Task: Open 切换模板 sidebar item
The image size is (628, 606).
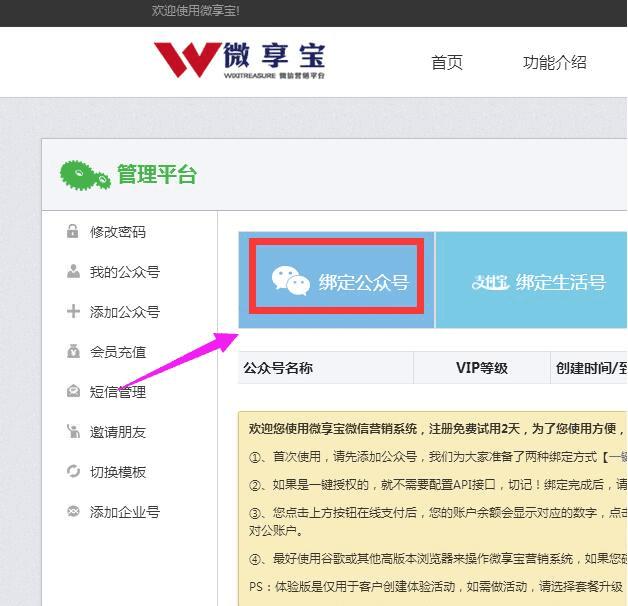Action: (x=118, y=472)
